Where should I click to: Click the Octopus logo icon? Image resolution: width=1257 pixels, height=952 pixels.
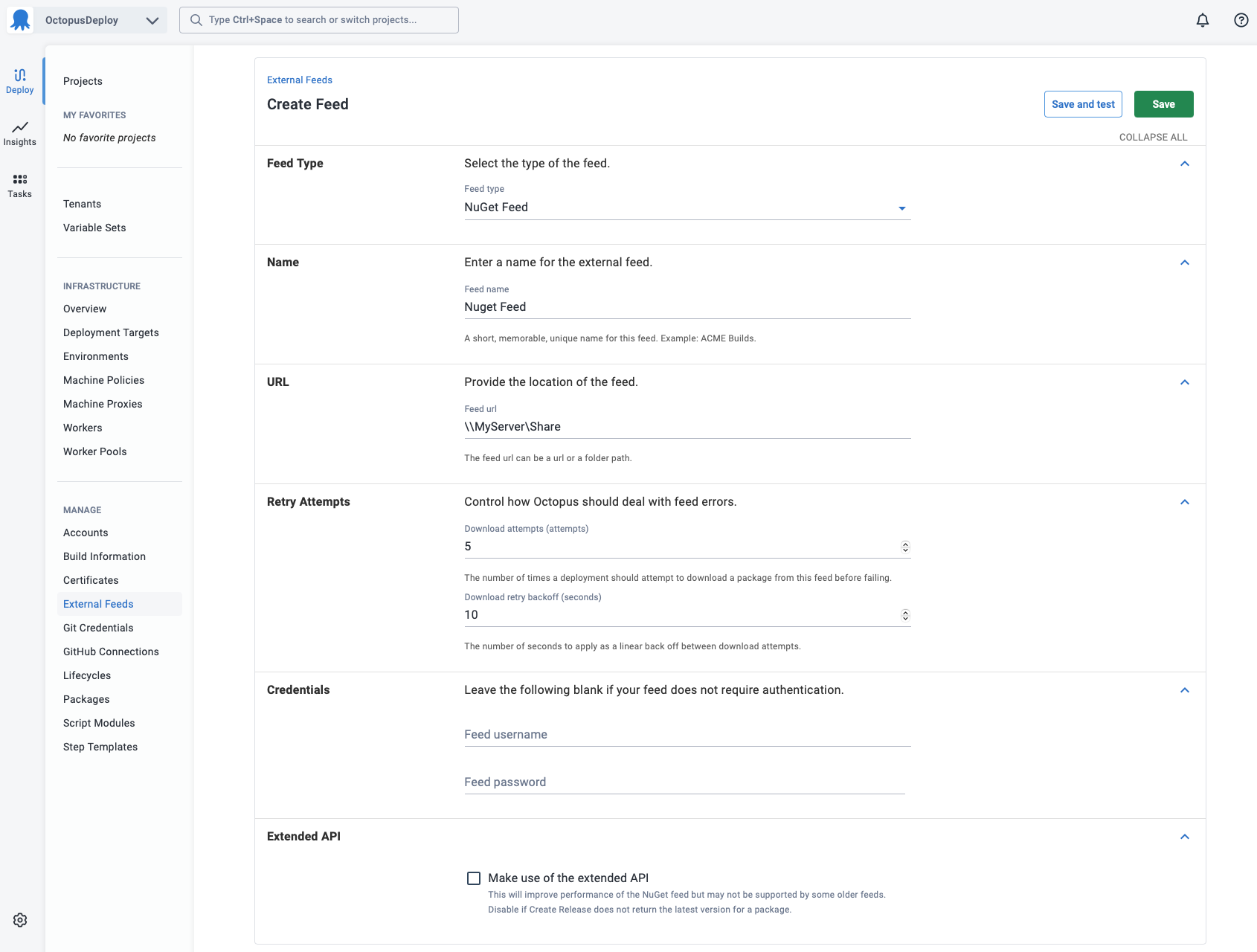[x=21, y=20]
